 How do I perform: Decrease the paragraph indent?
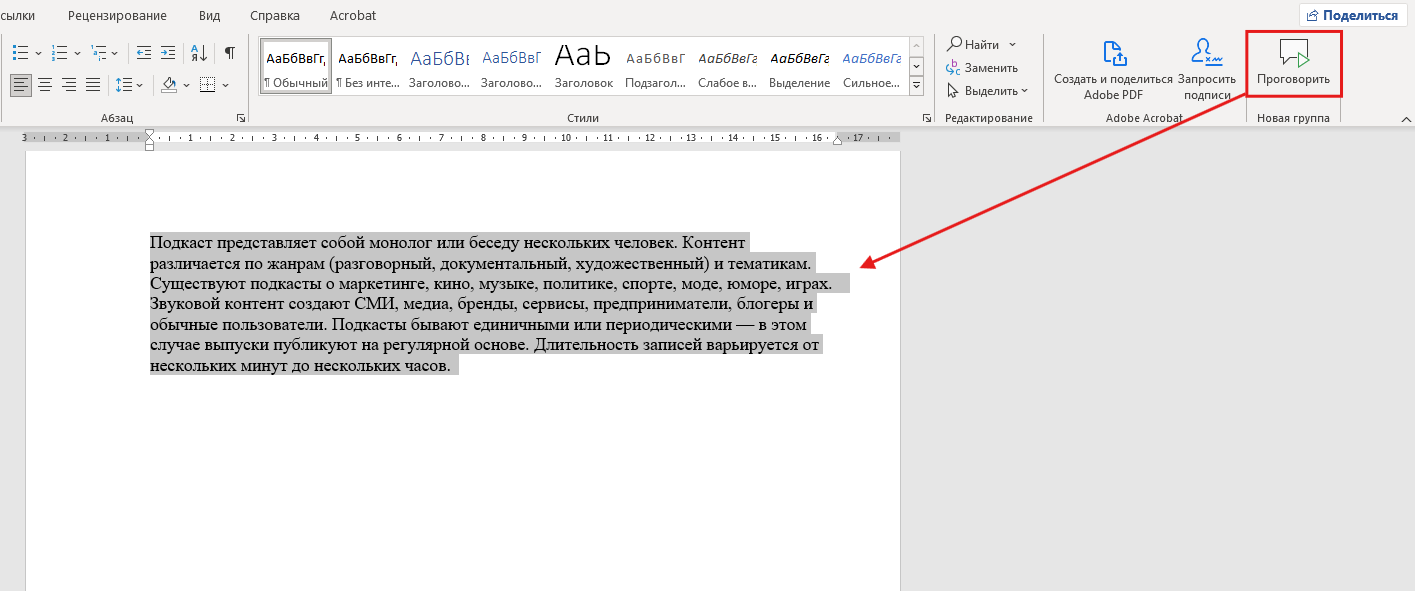pos(144,53)
